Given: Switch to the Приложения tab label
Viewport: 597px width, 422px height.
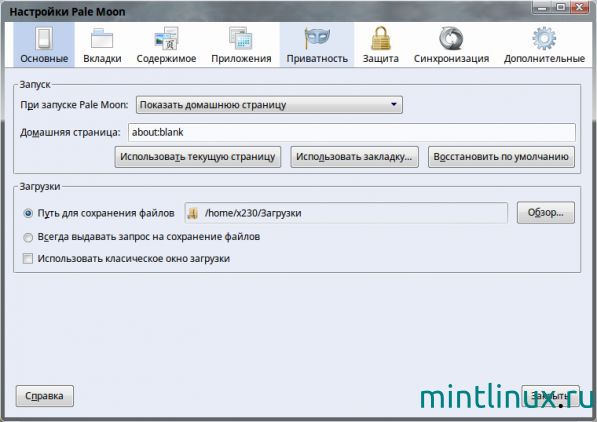Looking at the screenshot, I should point(241,59).
